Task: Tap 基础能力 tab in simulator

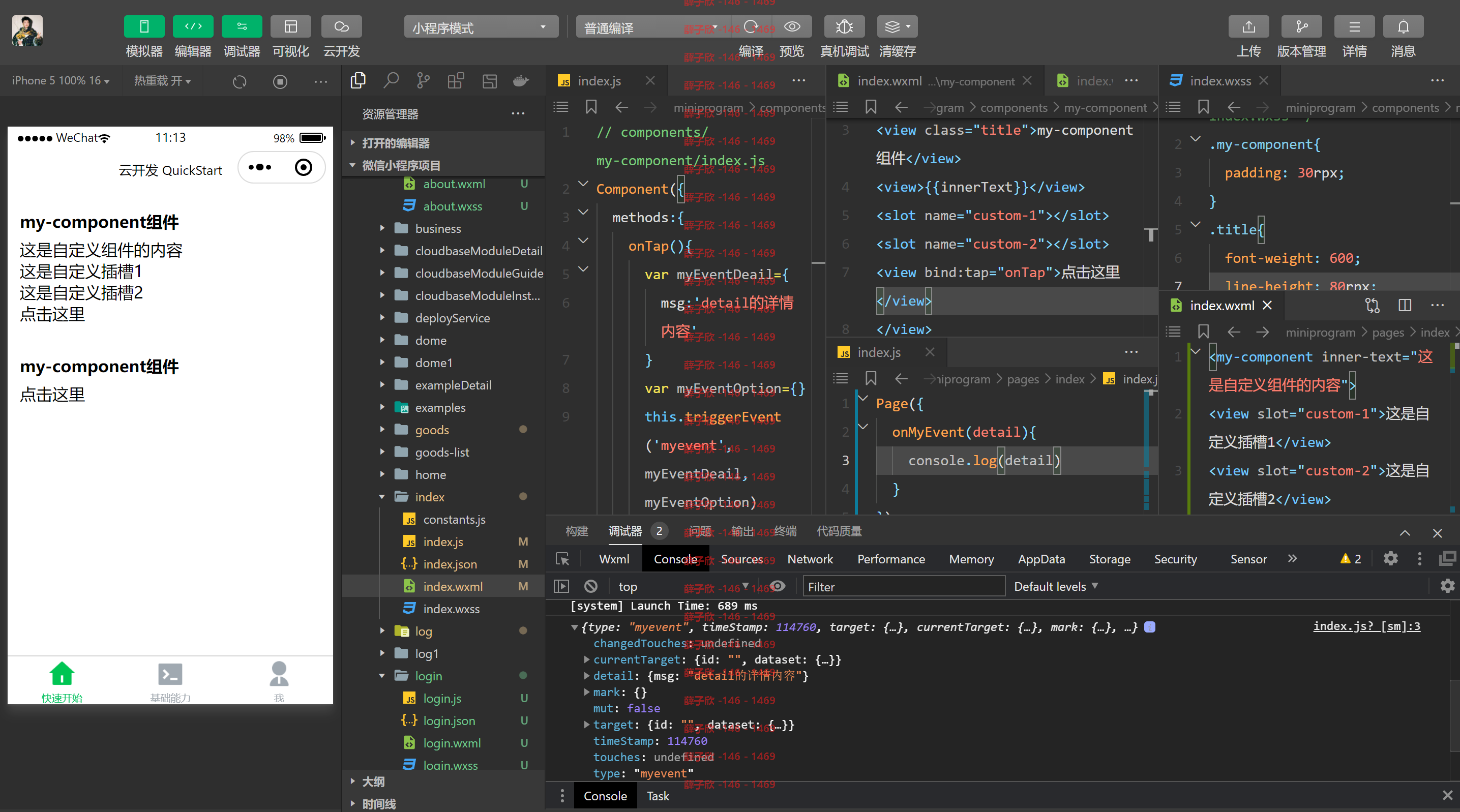Action: click(x=170, y=682)
